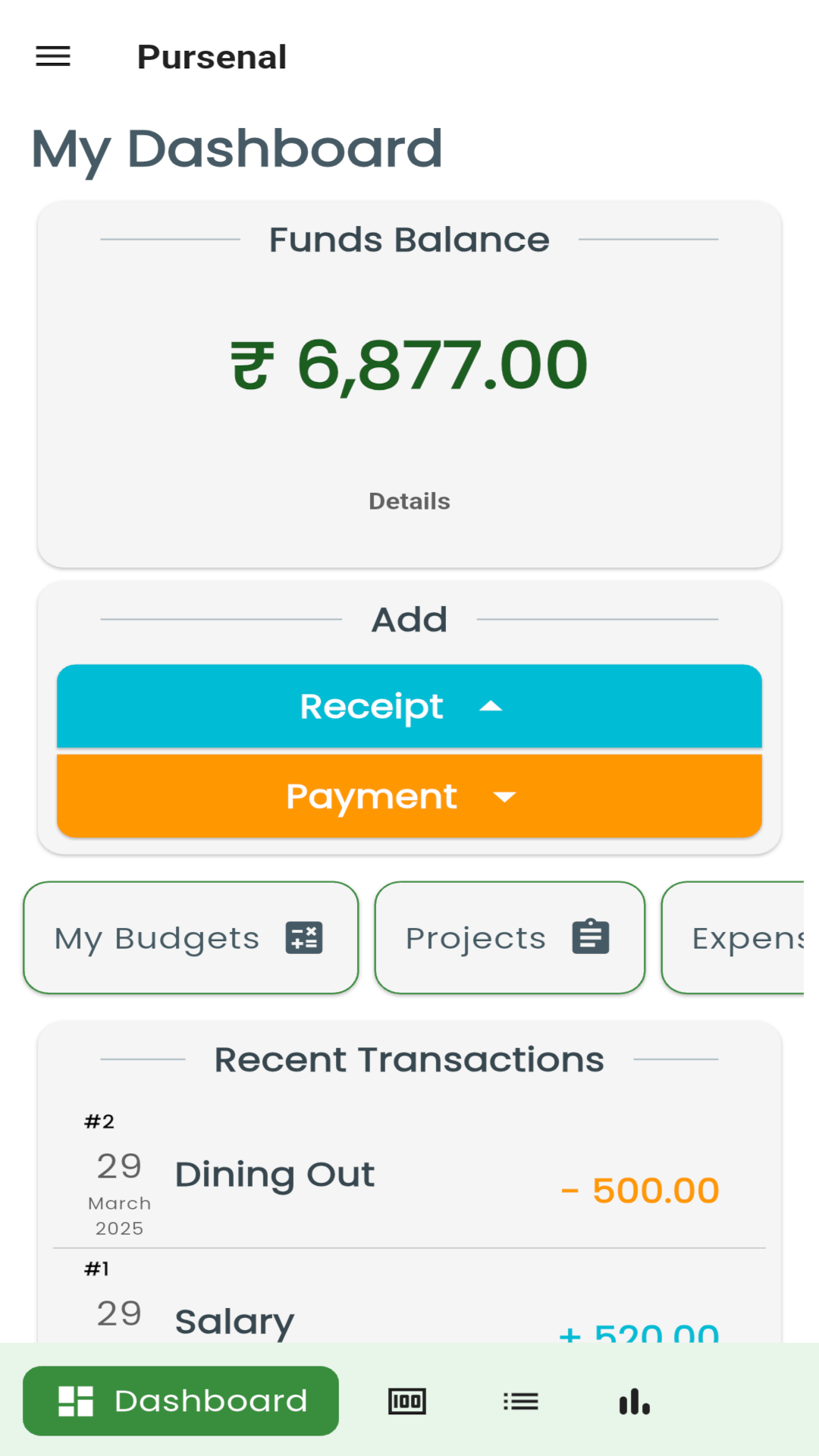Click the calculator icon on My Budgets

(304, 937)
